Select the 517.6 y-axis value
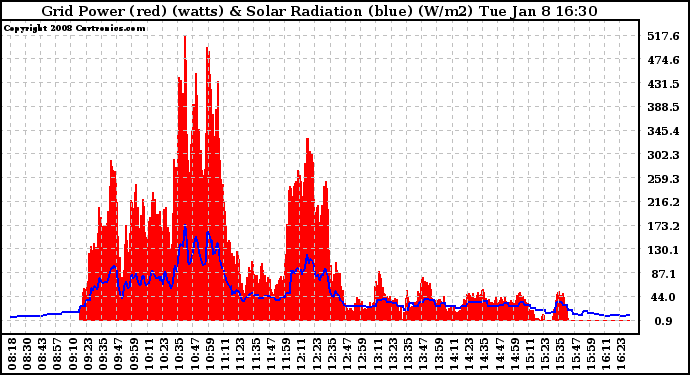Screen dimensions: 690x375 click(663, 36)
